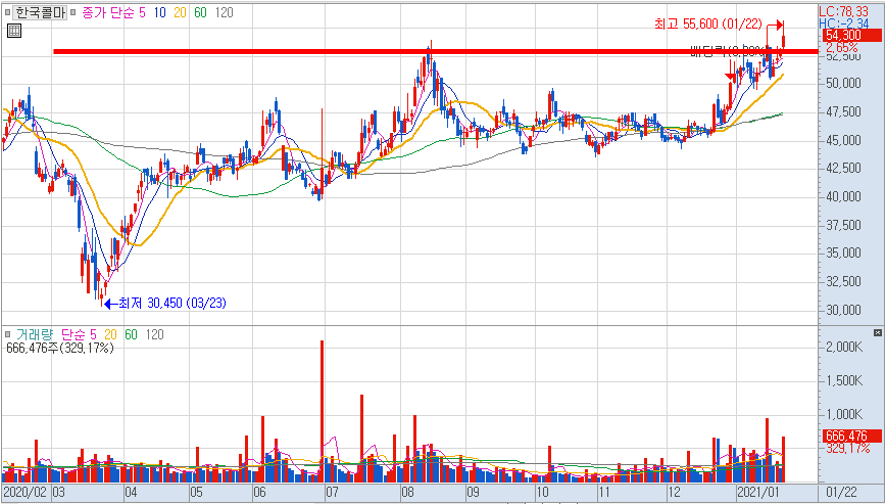Open the data table grid icon

click(x=14, y=31)
